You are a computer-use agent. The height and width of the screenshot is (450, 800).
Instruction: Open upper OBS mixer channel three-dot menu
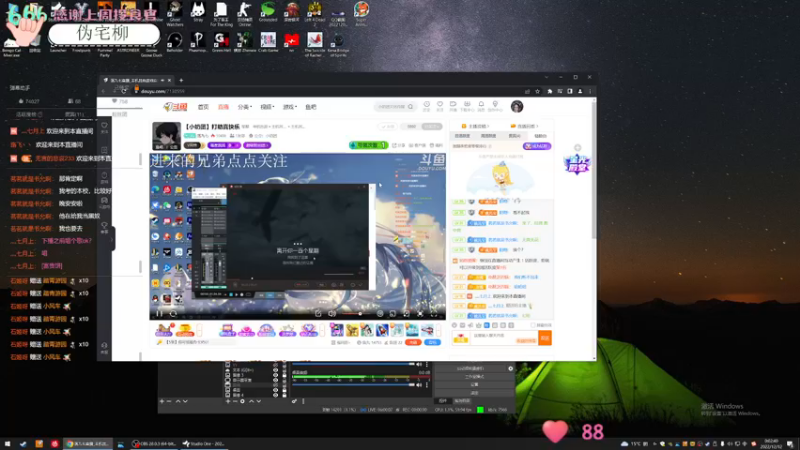click(x=427, y=364)
